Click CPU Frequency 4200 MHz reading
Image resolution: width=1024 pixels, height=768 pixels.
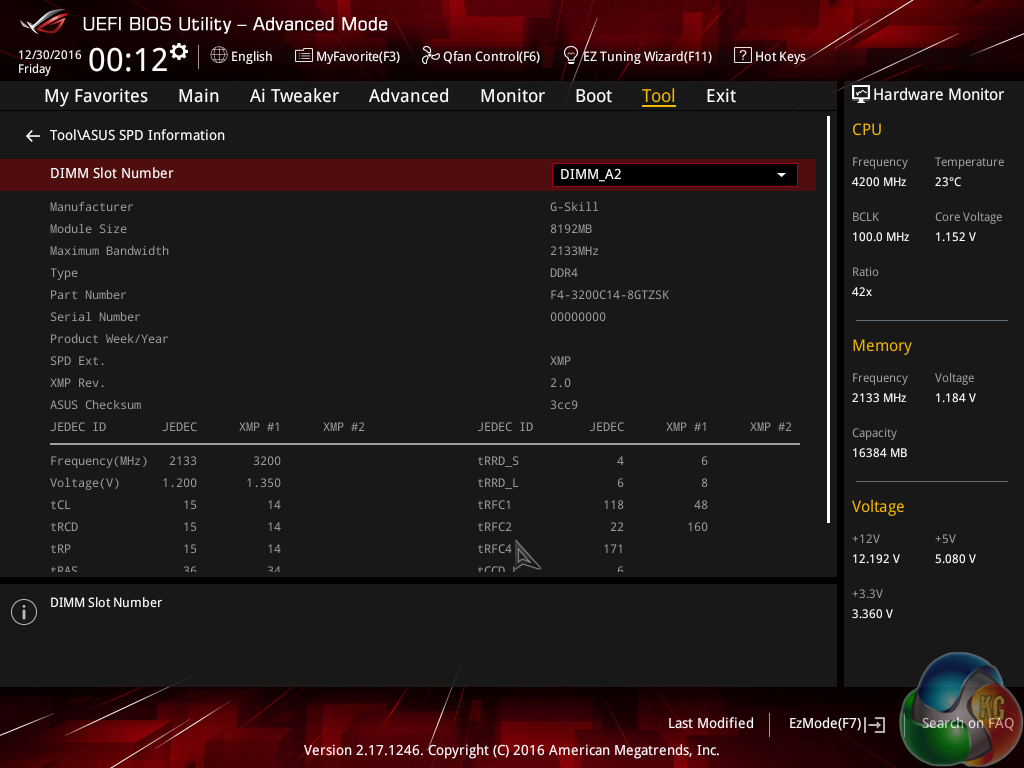coord(878,182)
